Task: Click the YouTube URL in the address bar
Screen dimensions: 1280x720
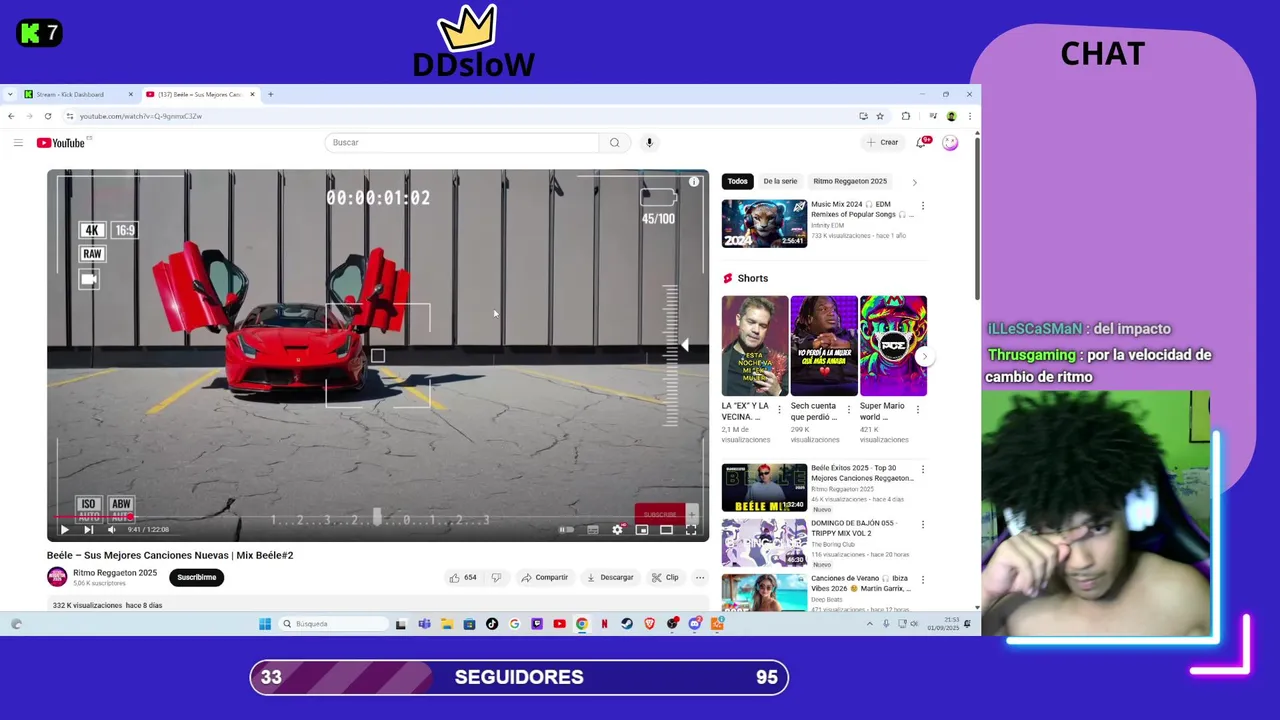Action: point(141,116)
